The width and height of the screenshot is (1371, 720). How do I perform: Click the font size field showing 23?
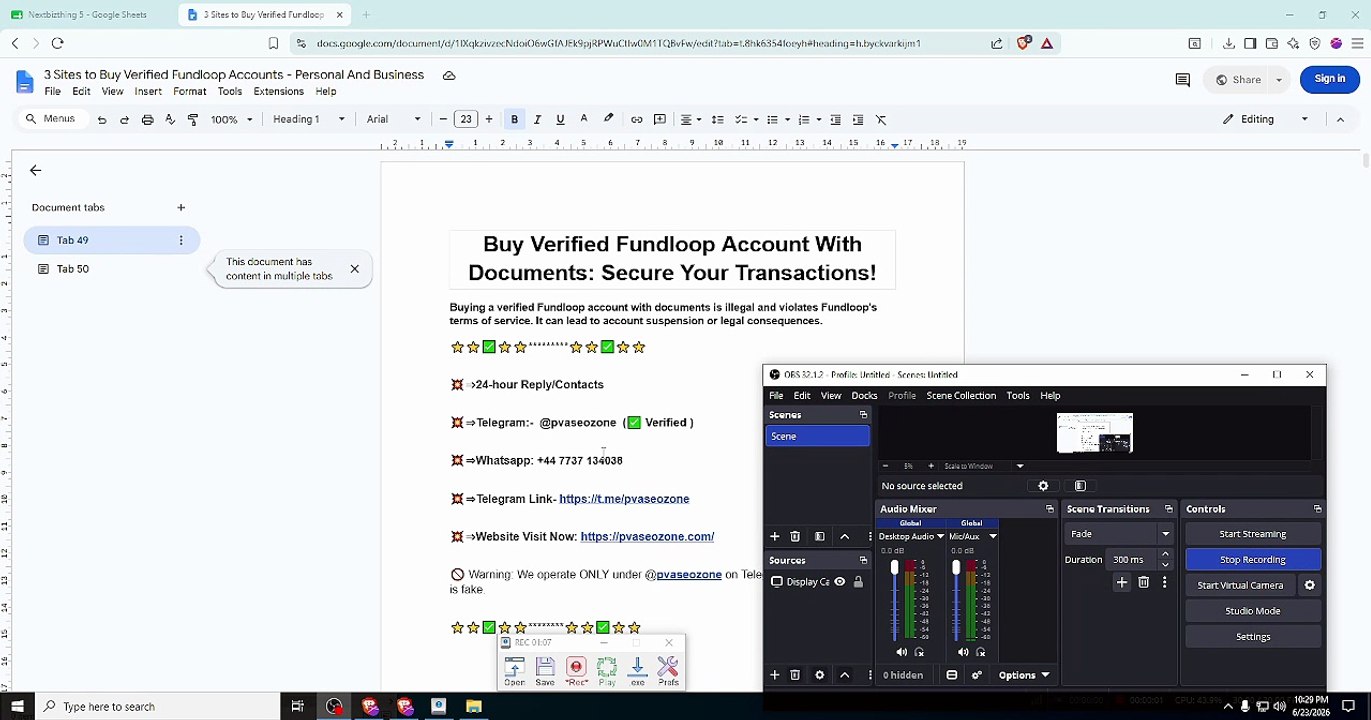[x=466, y=120]
